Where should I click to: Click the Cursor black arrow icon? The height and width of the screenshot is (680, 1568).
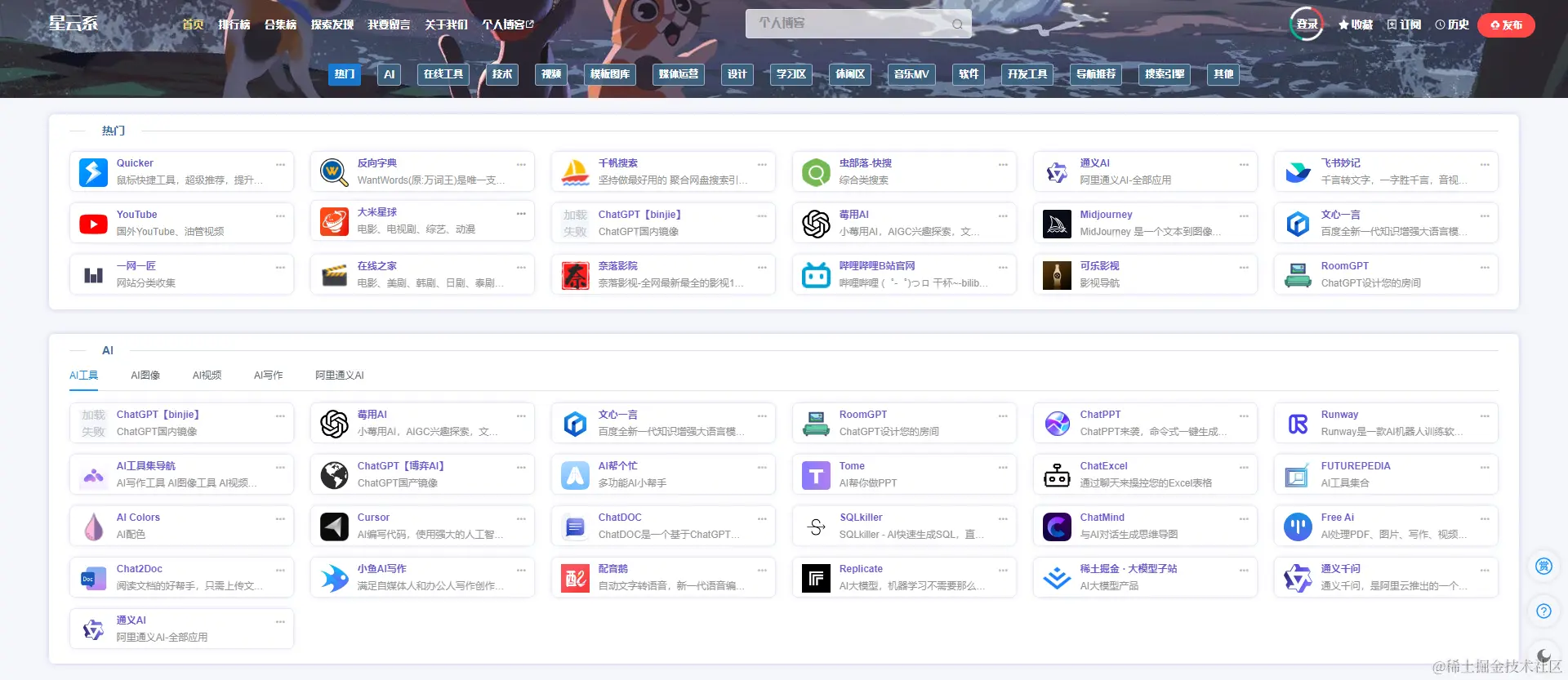pyautogui.click(x=334, y=527)
